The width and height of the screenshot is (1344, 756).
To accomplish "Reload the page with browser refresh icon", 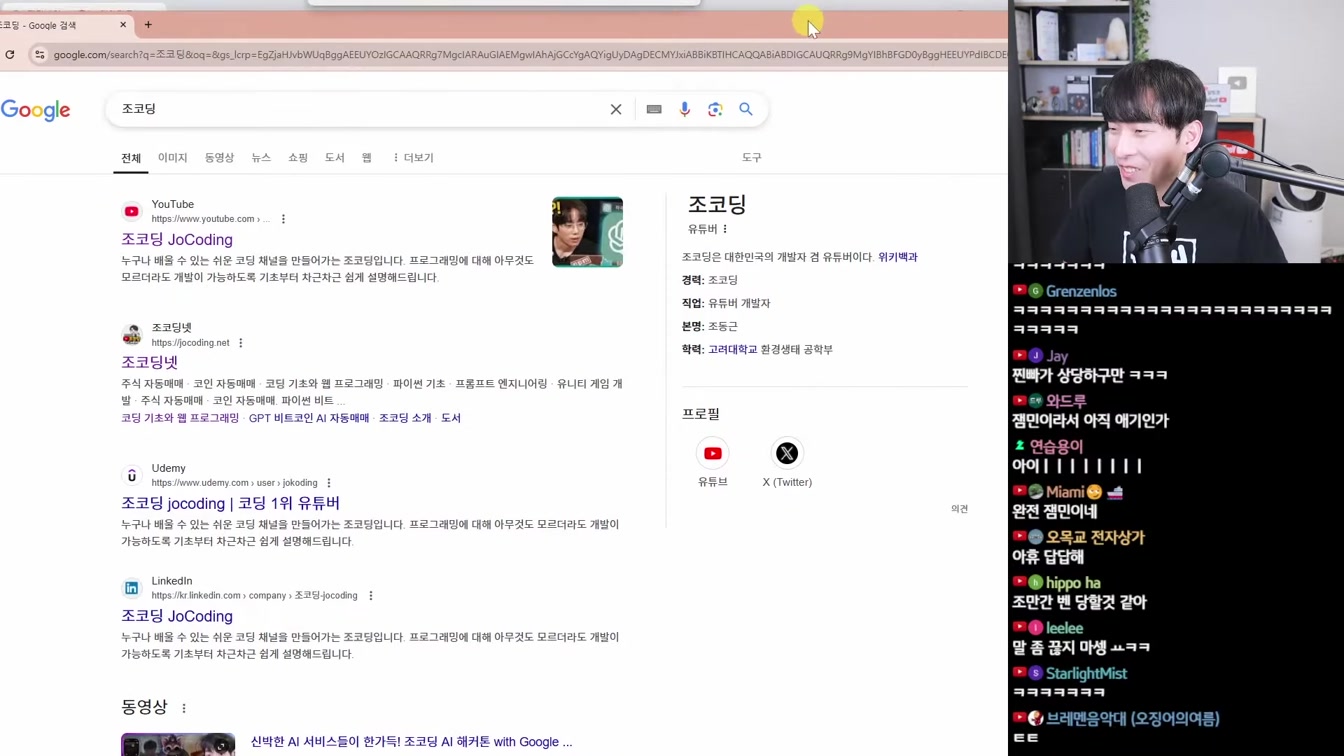I will (x=10, y=55).
